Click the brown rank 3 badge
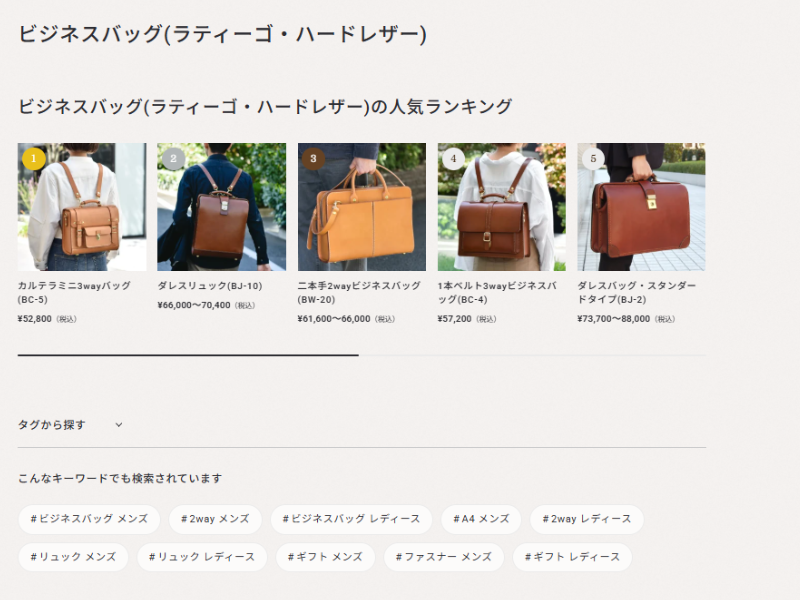The image size is (800, 600). (x=313, y=159)
